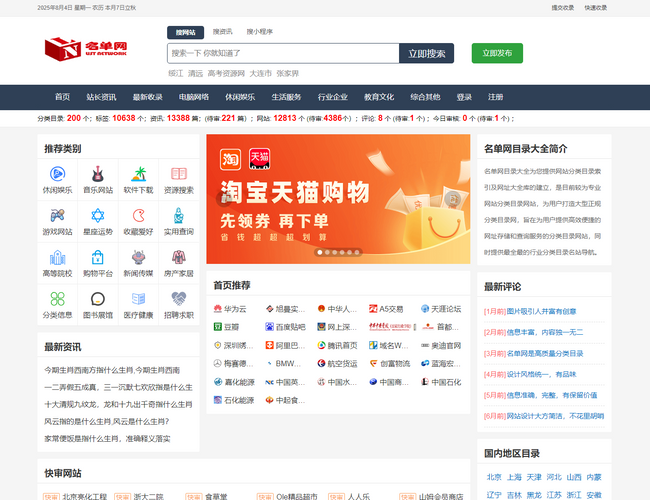
Task: Click into the search text field
Action: point(282,53)
